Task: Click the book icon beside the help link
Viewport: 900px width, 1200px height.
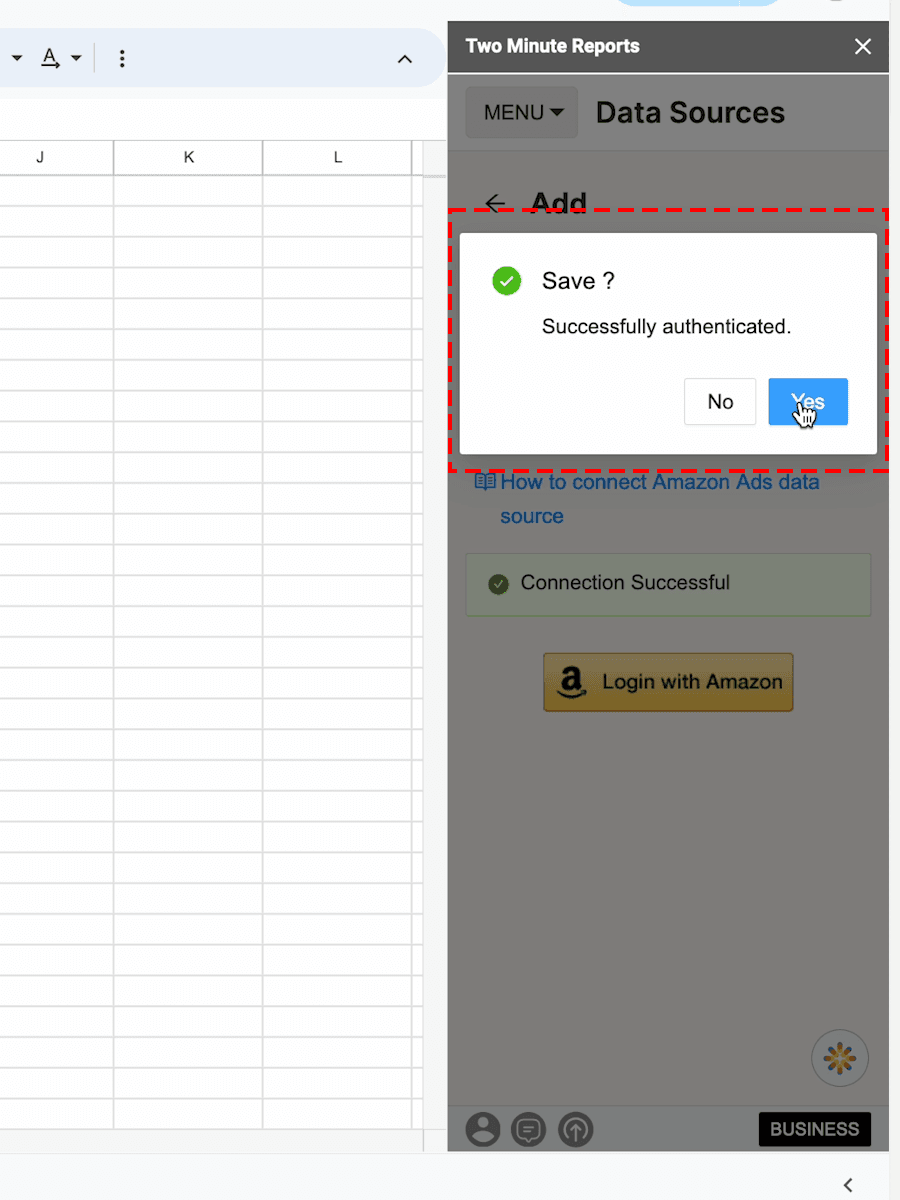Action: coord(485,482)
